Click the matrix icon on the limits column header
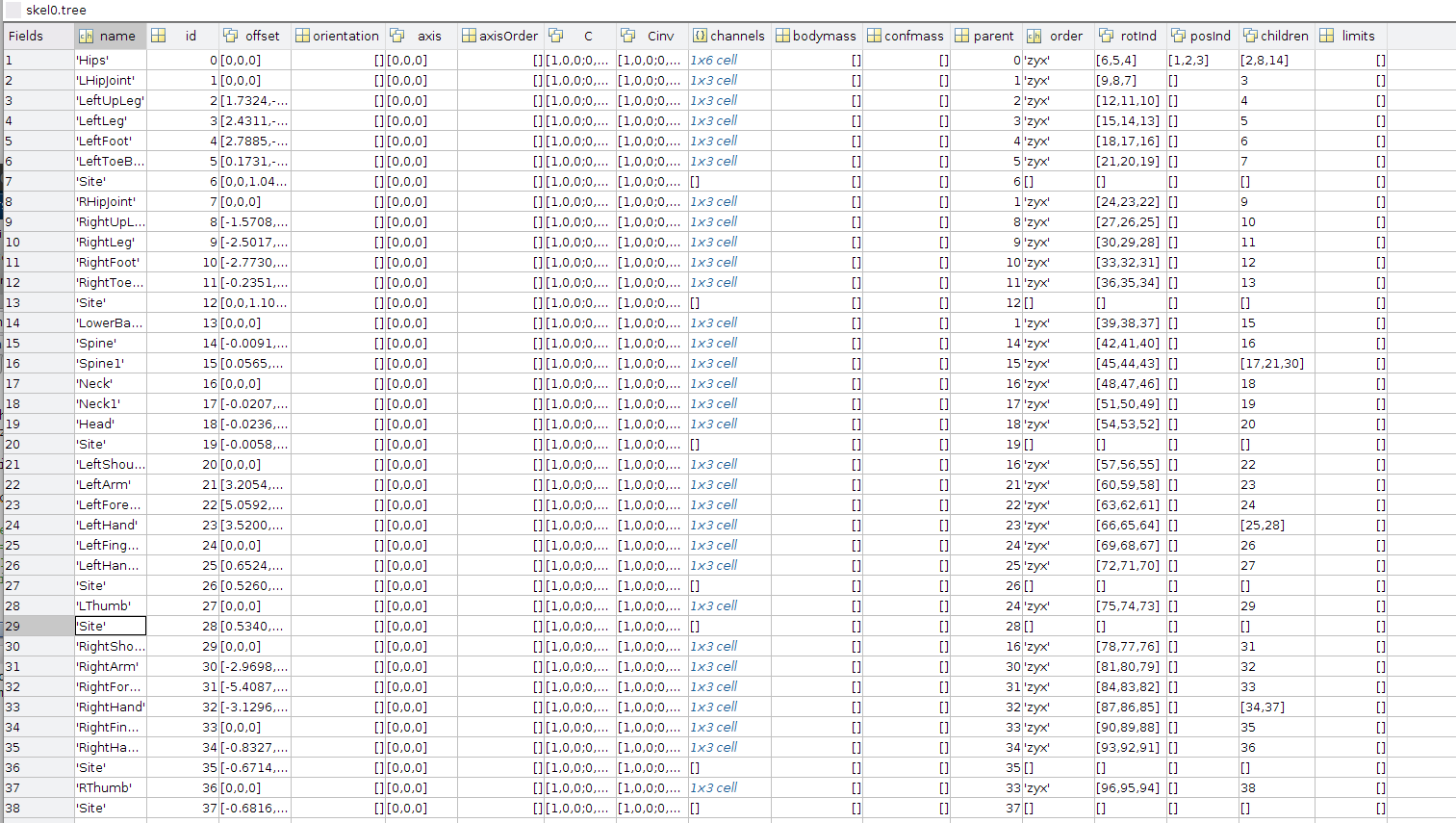The image size is (1456, 823). tap(1325, 36)
